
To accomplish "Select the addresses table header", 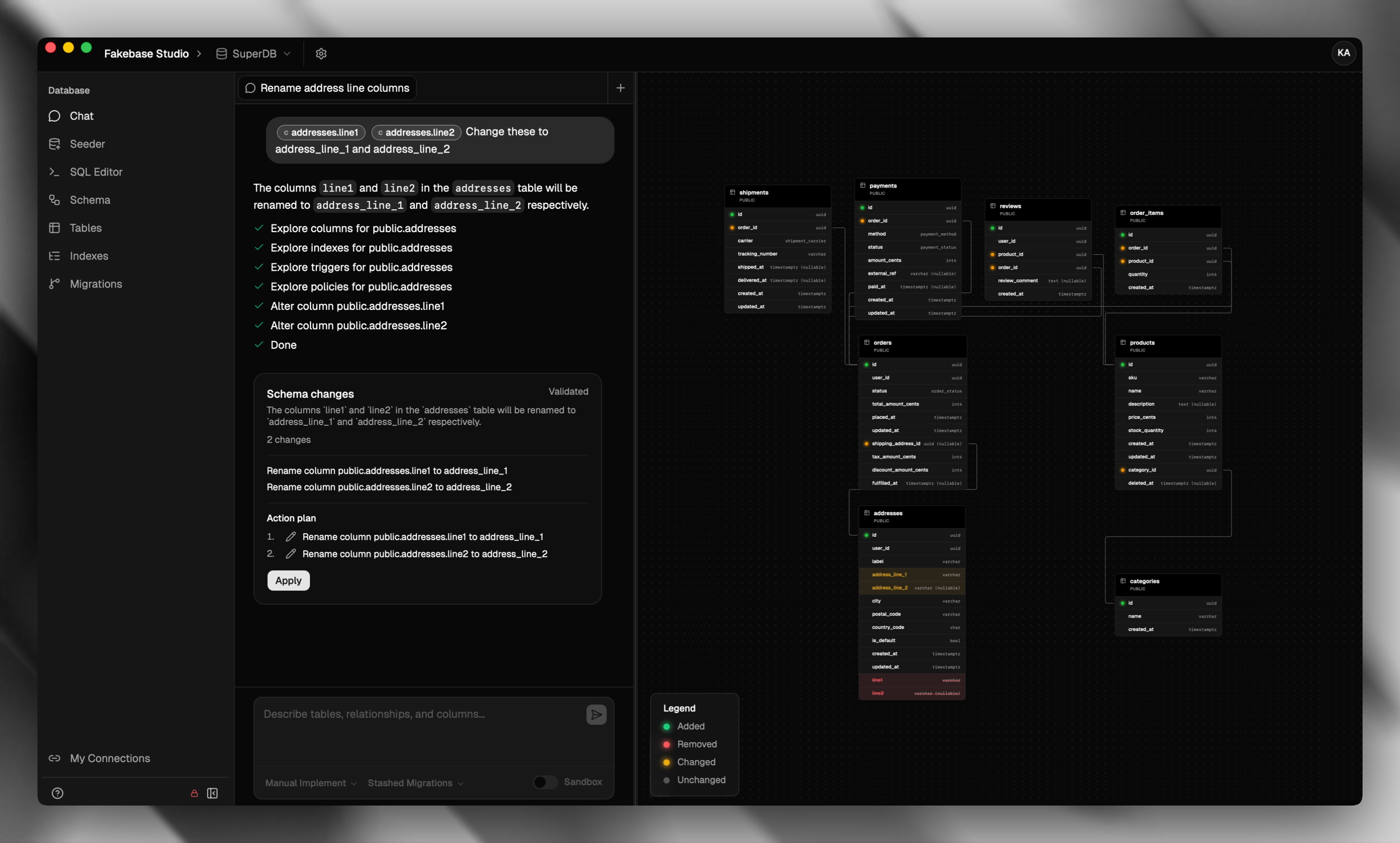I will [912, 516].
